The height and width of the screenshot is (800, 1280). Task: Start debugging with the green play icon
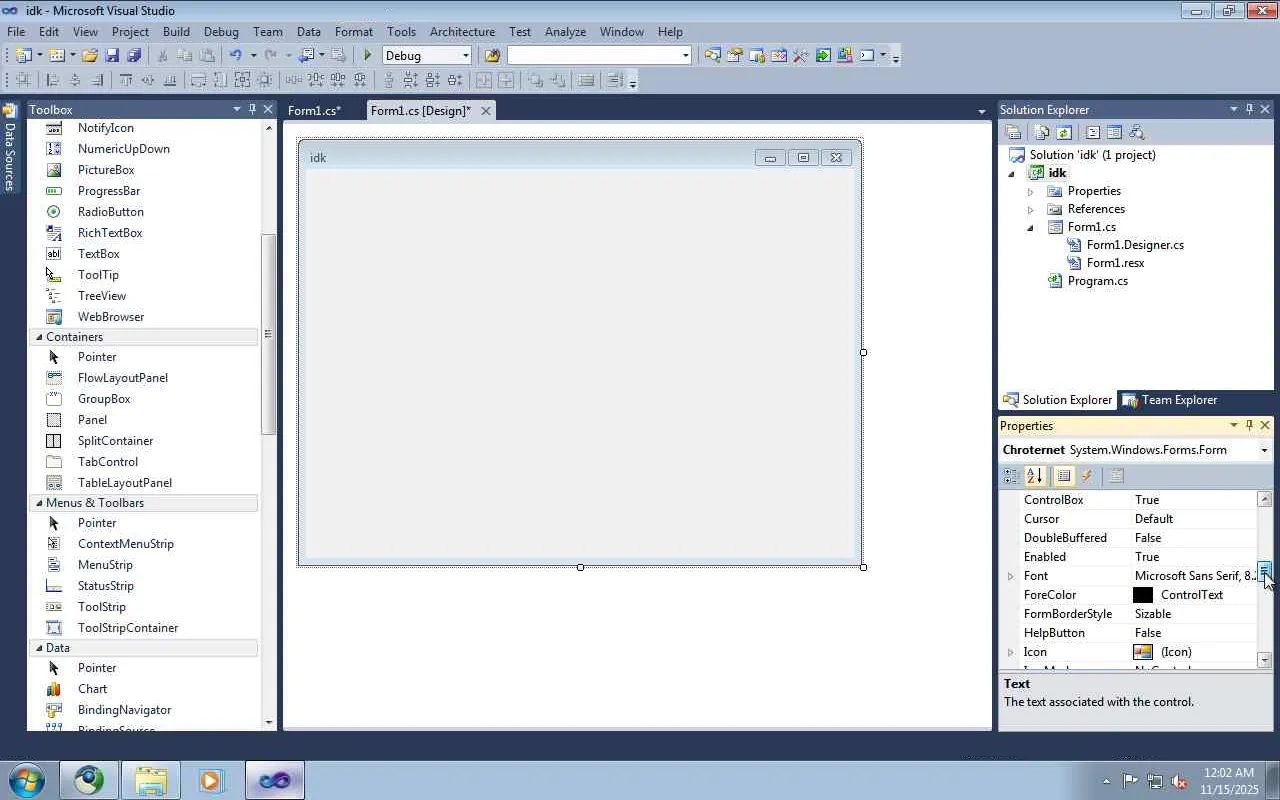(x=368, y=56)
